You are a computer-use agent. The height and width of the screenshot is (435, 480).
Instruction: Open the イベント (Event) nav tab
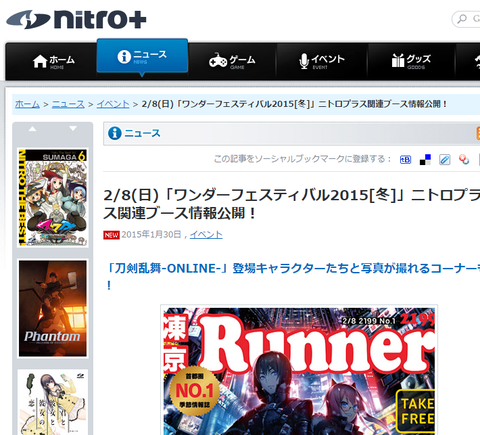click(322, 61)
